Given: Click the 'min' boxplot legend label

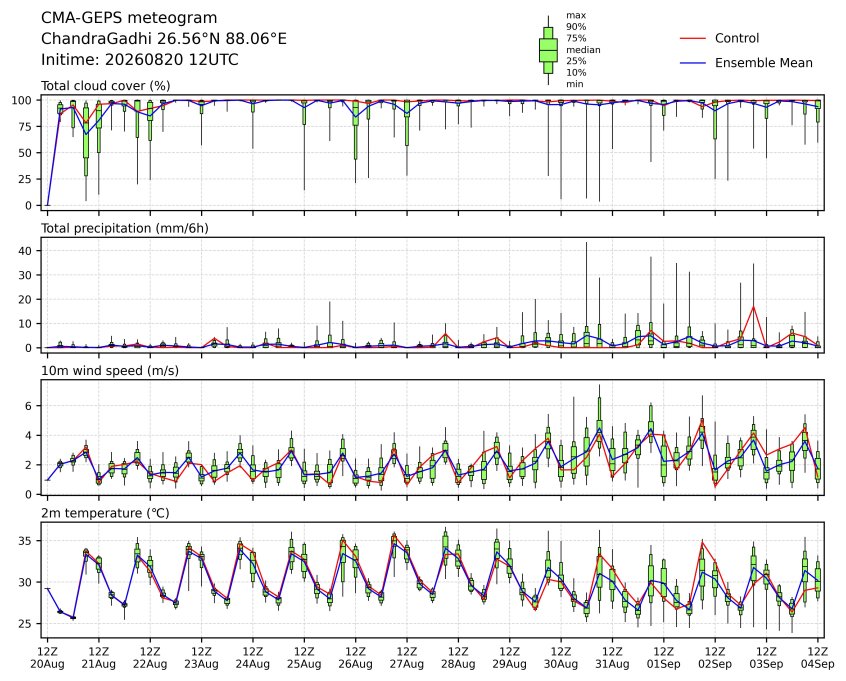Looking at the screenshot, I should point(575,84).
